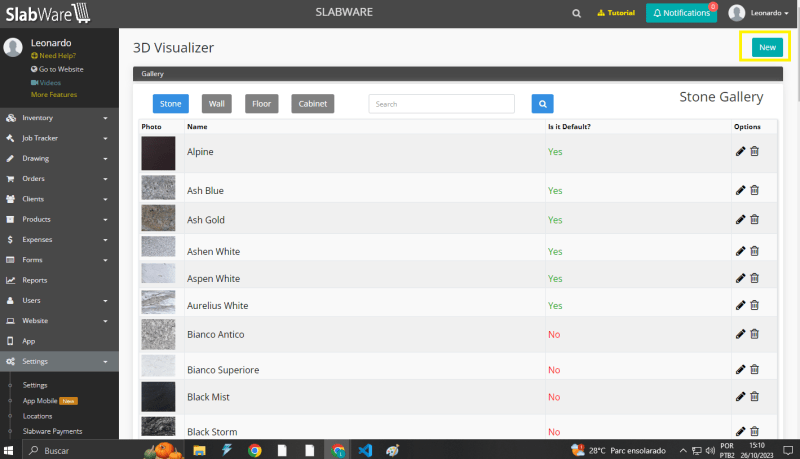The image size is (800, 459).
Task: Open File Explorer from the taskbar
Action: coord(199,450)
